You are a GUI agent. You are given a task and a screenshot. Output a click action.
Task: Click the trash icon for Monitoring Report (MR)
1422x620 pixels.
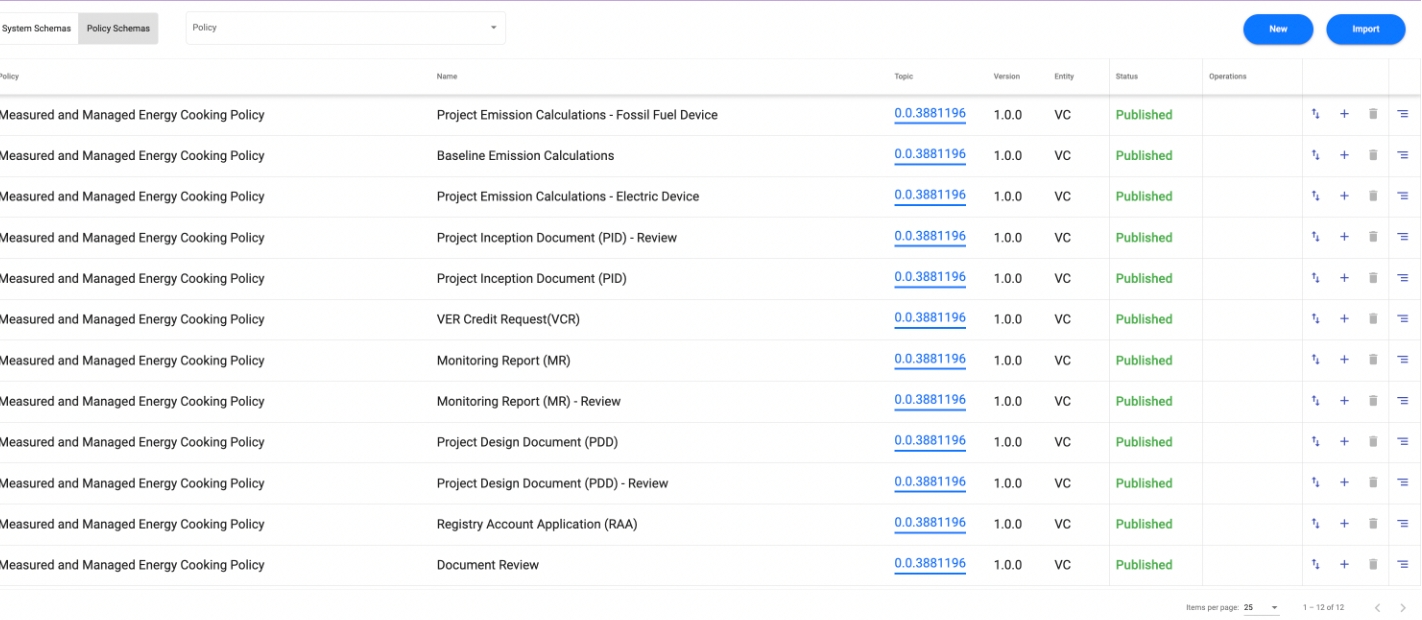tap(1373, 360)
